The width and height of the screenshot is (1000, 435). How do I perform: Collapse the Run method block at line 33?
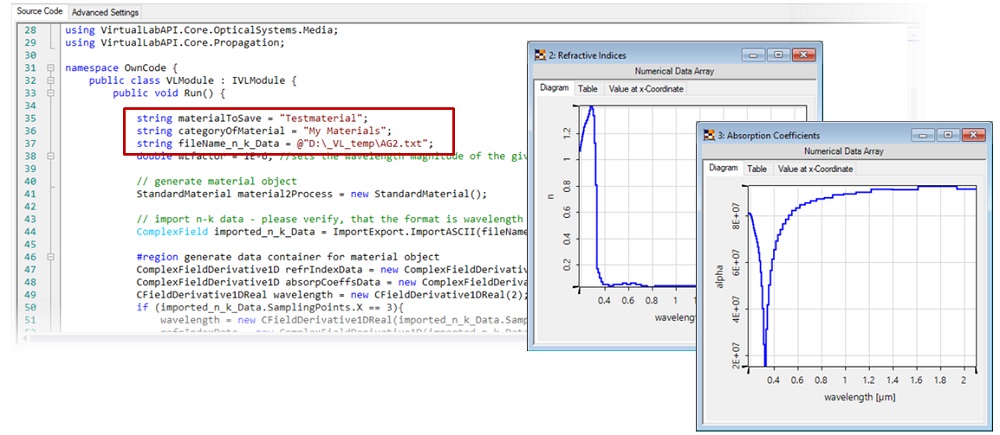tap(50, 92)
